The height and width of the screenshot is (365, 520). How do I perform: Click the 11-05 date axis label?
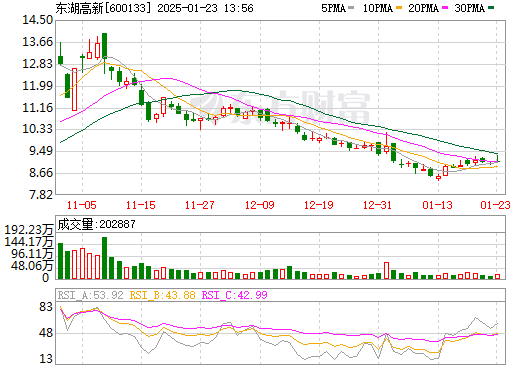pyautogui.click(x=82, y=205)
